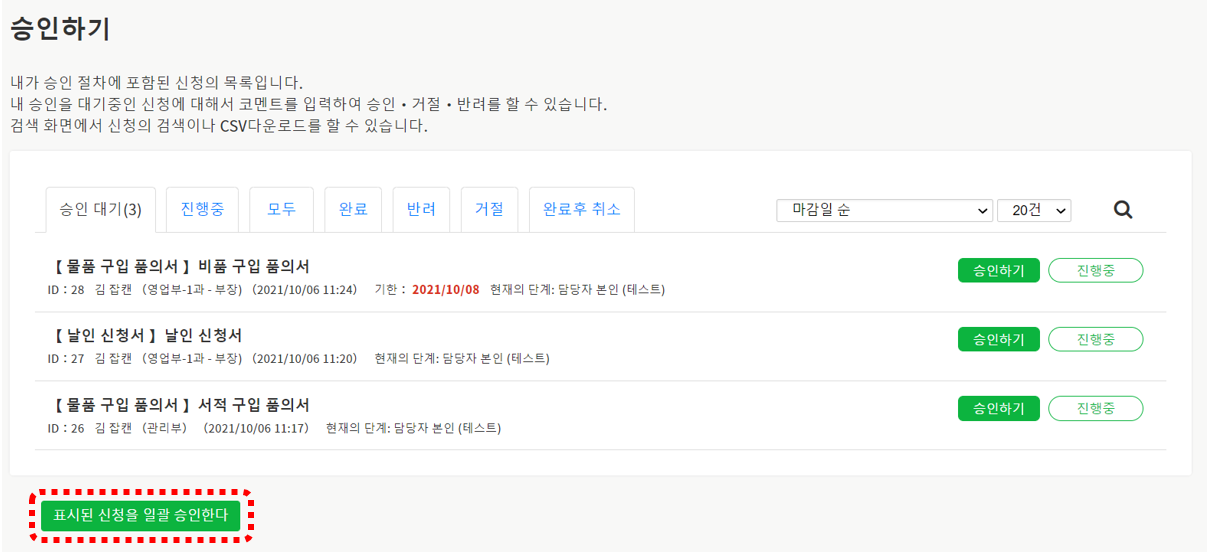Select the 모두 tab
The height and width of the screenshot is (552, 1210).
click(281, 210)
